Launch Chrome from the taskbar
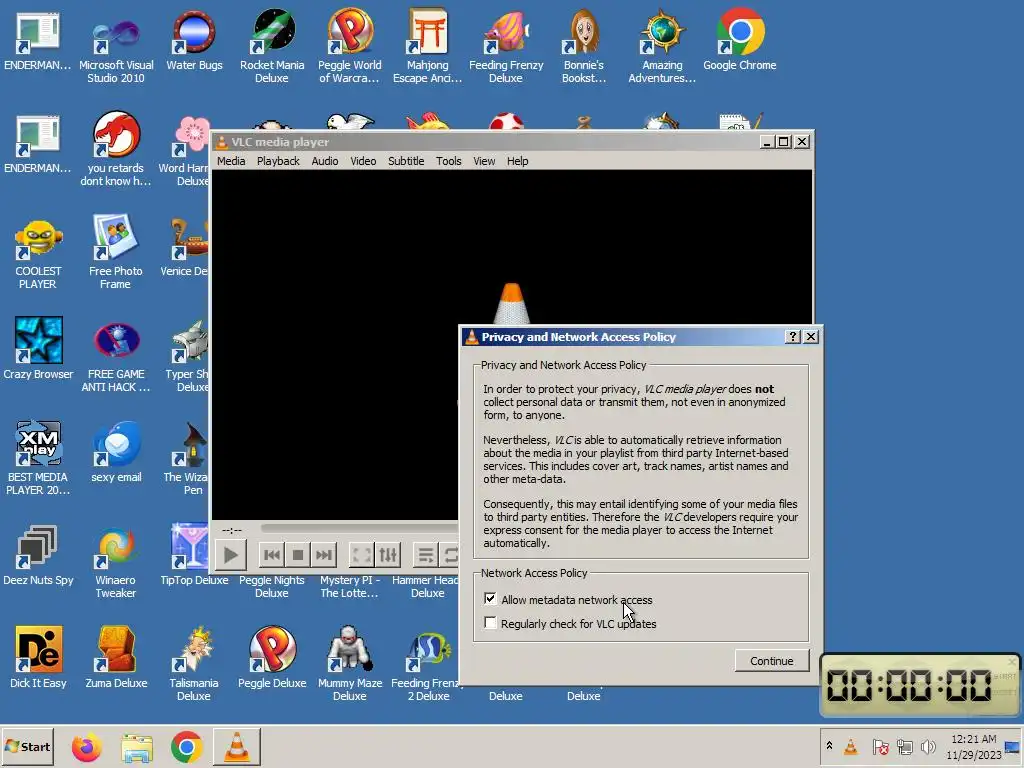This screenshot has width=1024, height=768. click(x=187, y=747)
